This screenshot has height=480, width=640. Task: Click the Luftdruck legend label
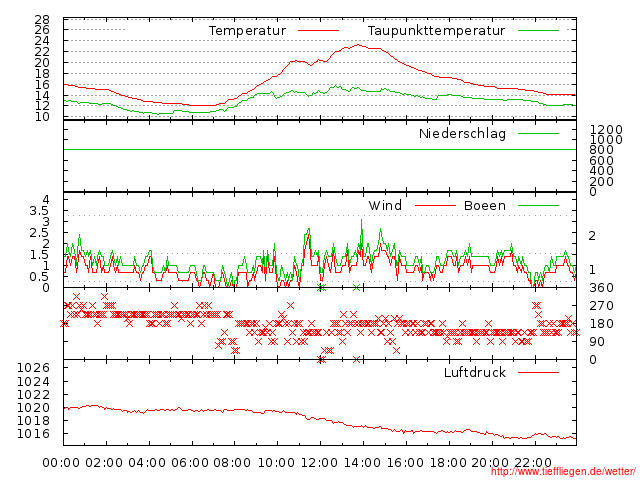click(x=475, y=372)
